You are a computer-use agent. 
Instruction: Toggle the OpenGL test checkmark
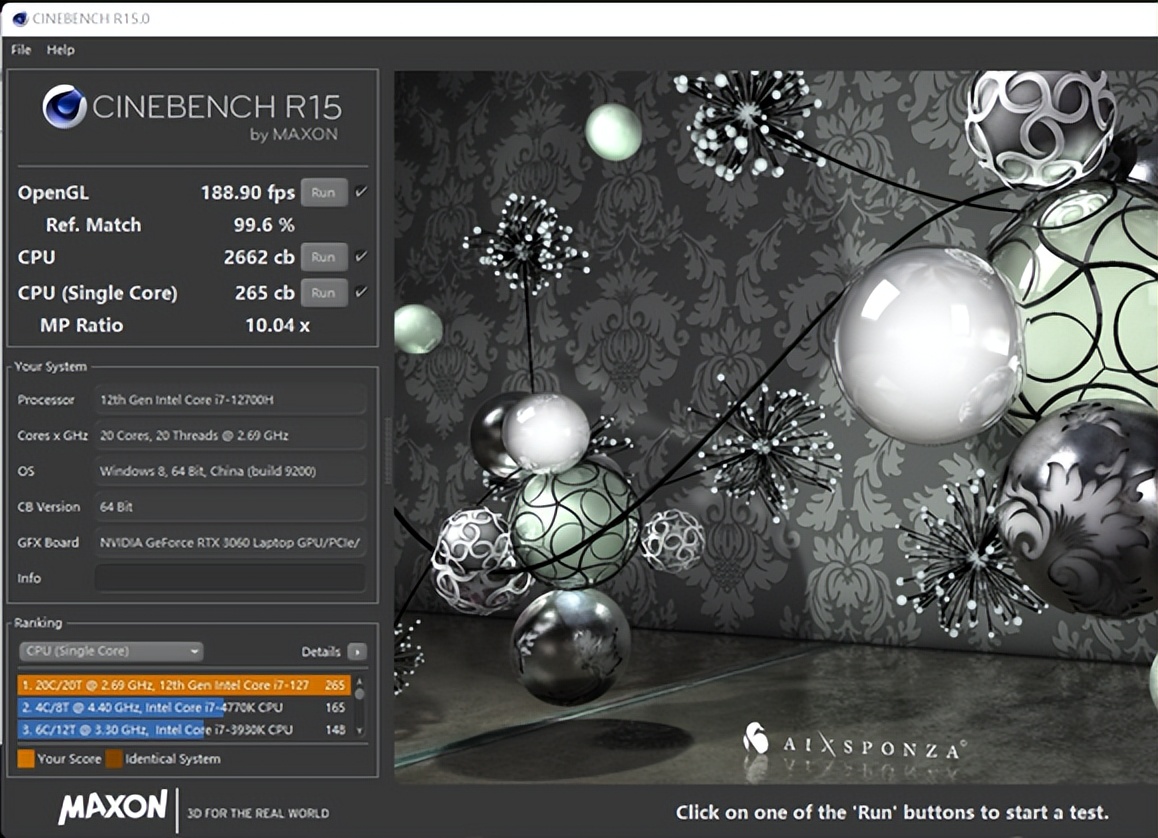361,192
